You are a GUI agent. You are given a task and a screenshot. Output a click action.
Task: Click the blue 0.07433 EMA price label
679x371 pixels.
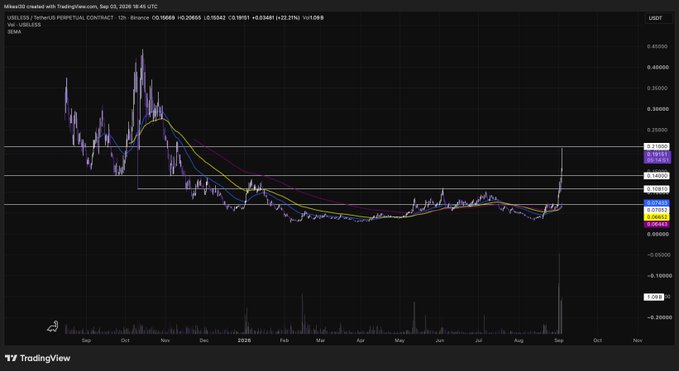[657, 203]
